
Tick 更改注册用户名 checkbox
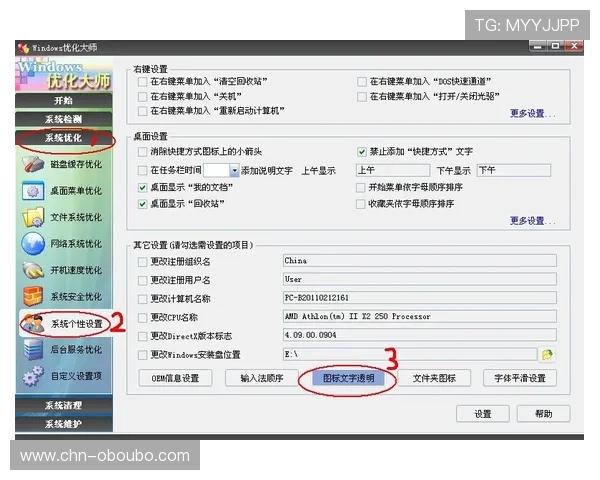click(142, 280)
